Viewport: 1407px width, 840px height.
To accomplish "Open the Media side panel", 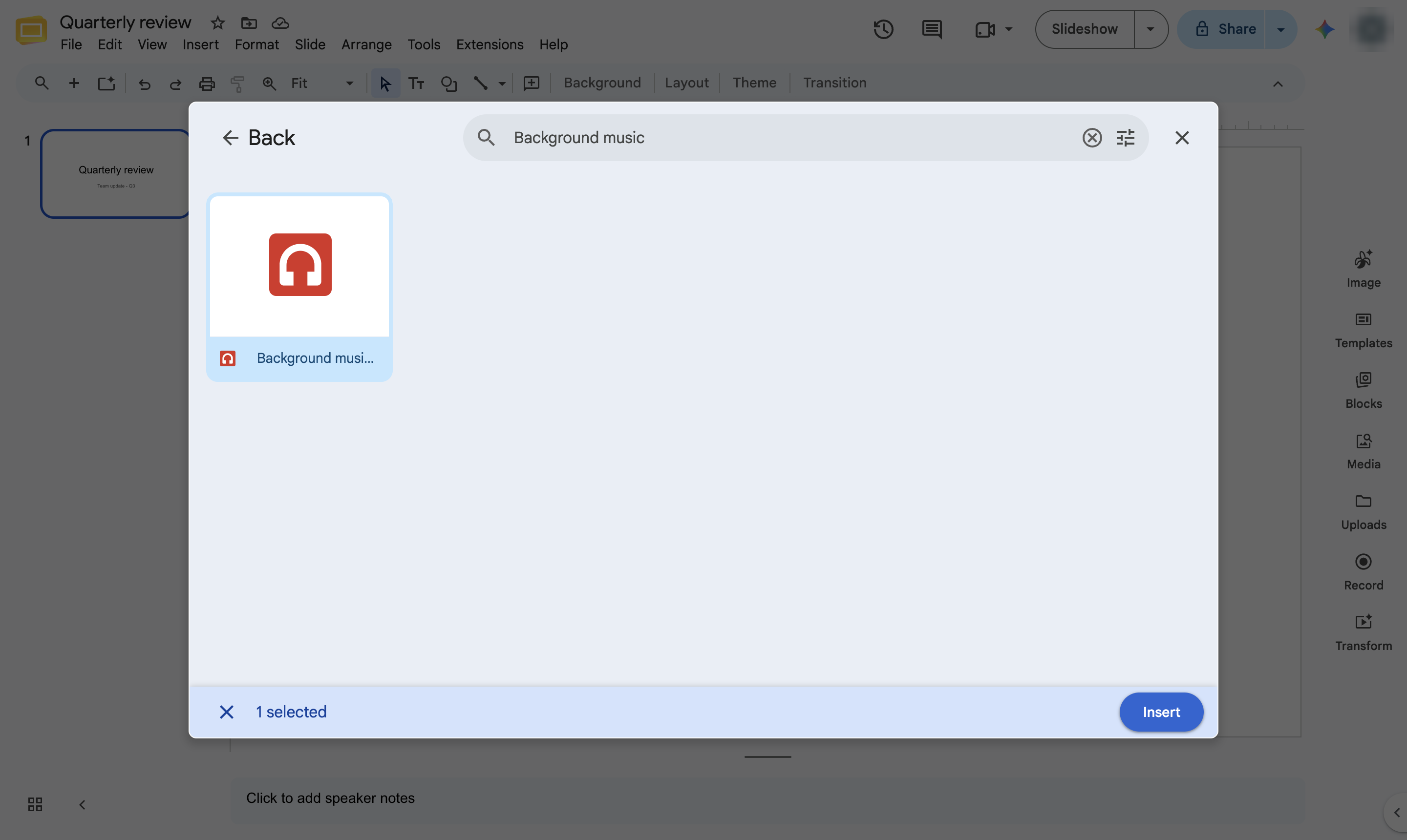I will pos(1363,452).
